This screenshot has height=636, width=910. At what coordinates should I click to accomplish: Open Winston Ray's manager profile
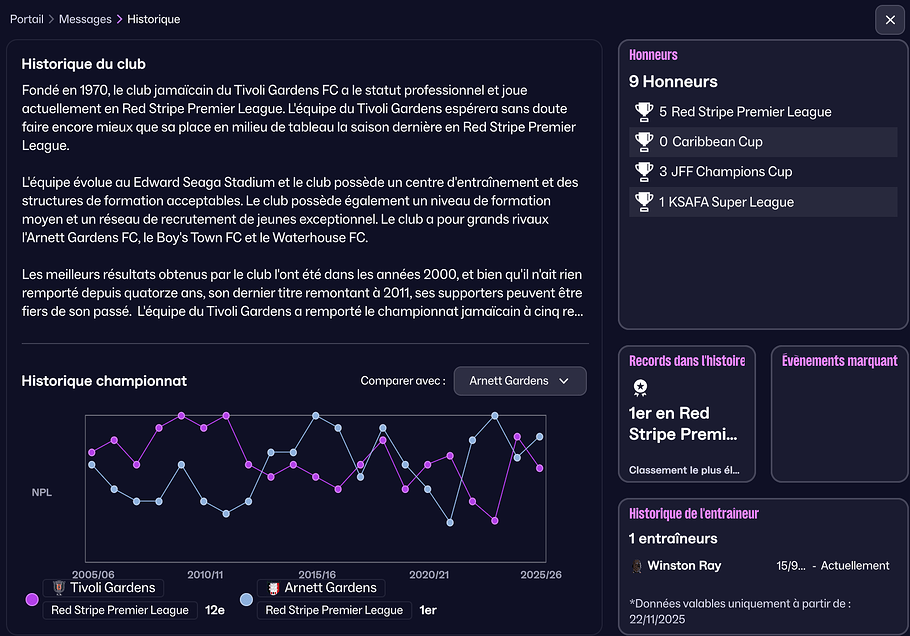[x=684, y=566]
